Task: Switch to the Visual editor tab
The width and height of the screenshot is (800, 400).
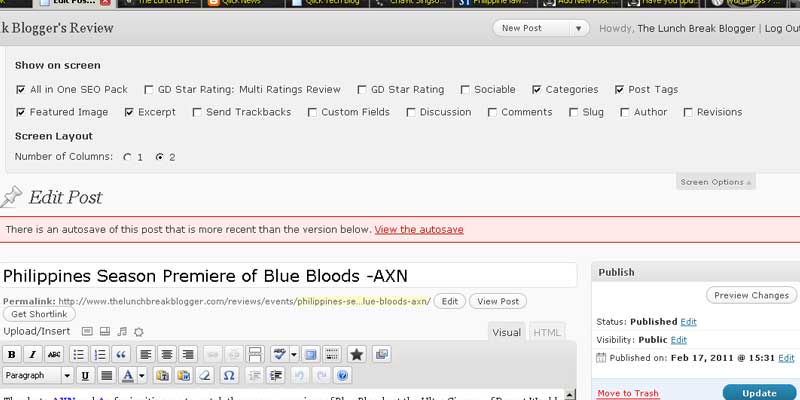Action: (x=507, y=332)
